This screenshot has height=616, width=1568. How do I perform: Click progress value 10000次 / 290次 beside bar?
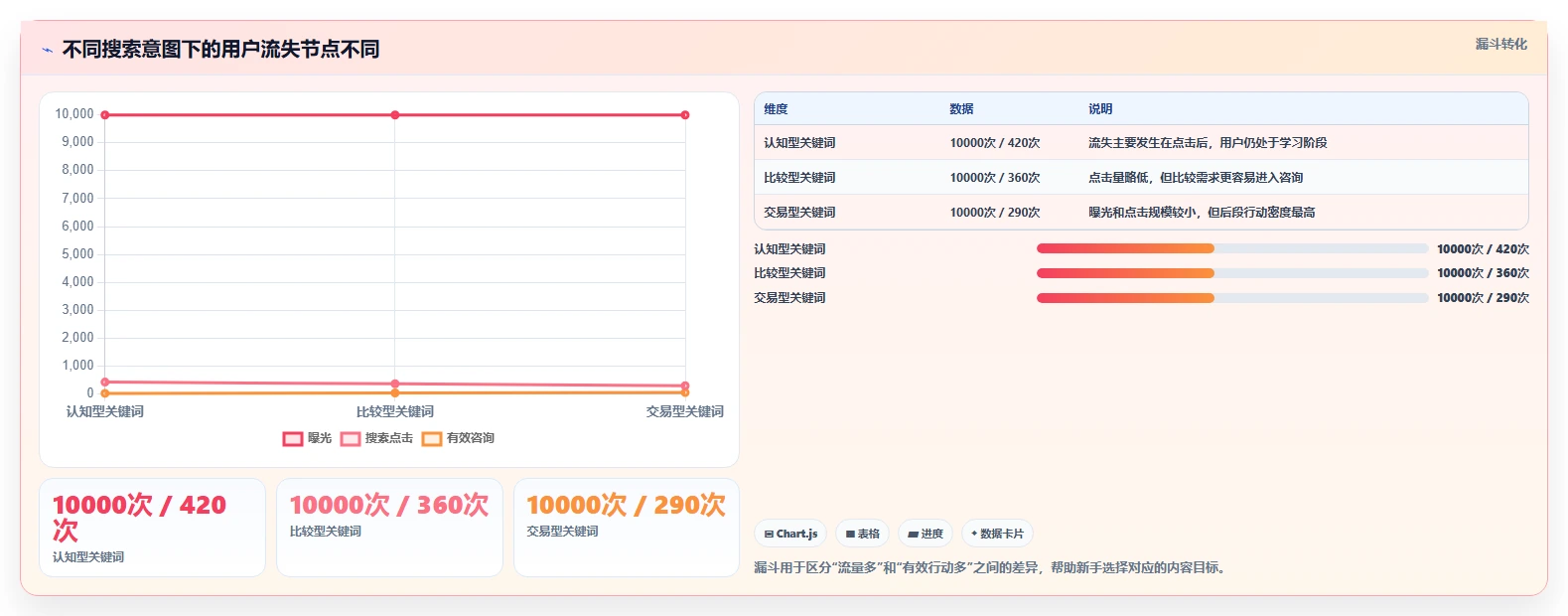pos(1483,298)
